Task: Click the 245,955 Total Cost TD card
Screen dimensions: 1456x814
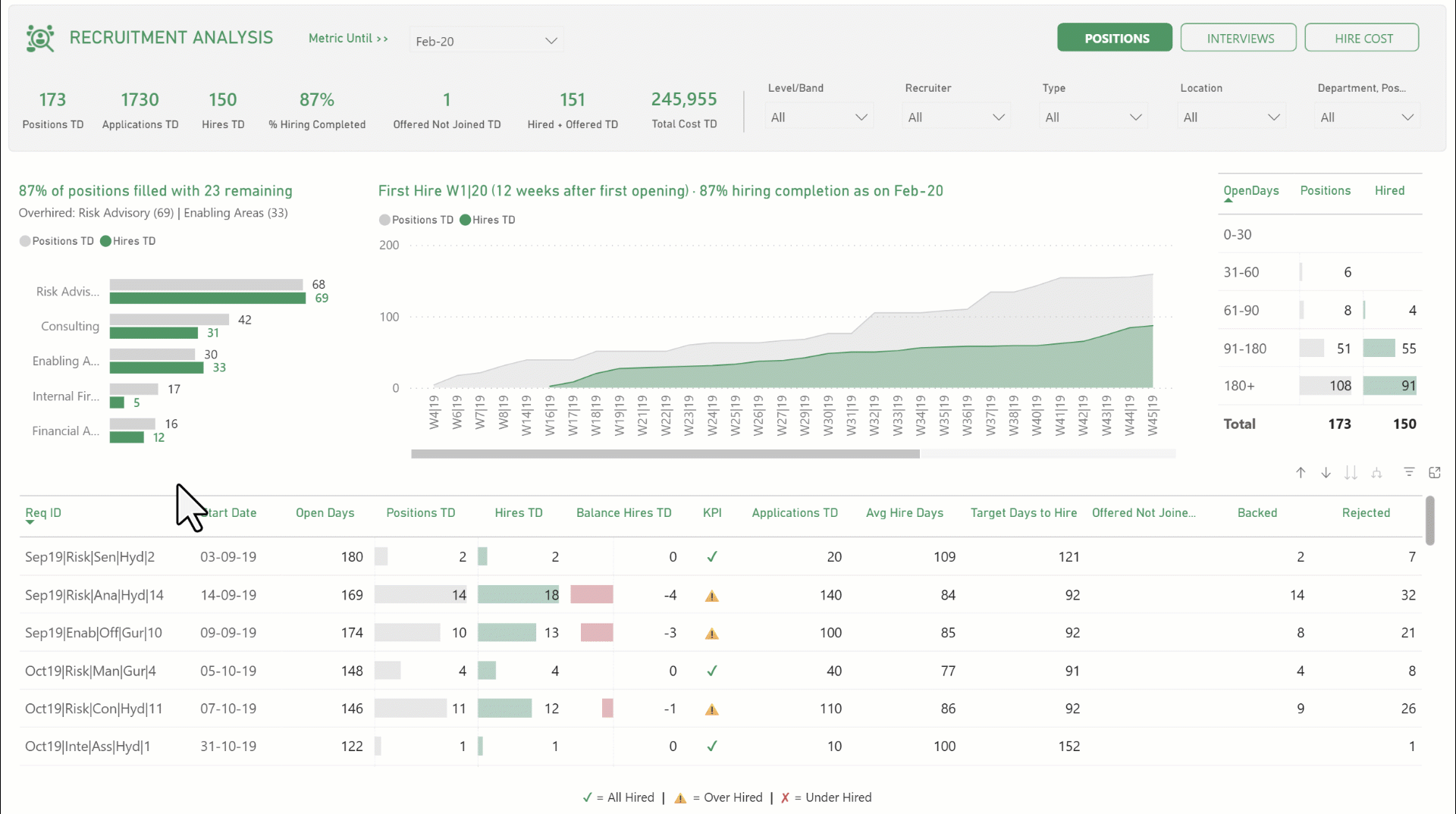Action: (684, 110)
